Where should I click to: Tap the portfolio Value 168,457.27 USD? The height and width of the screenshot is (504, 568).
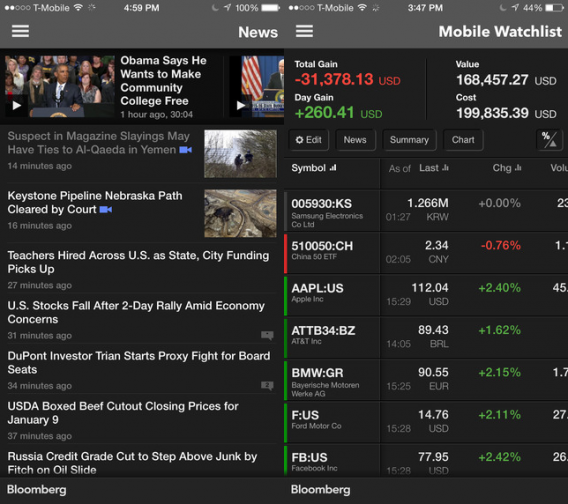(x=506, y=80)
